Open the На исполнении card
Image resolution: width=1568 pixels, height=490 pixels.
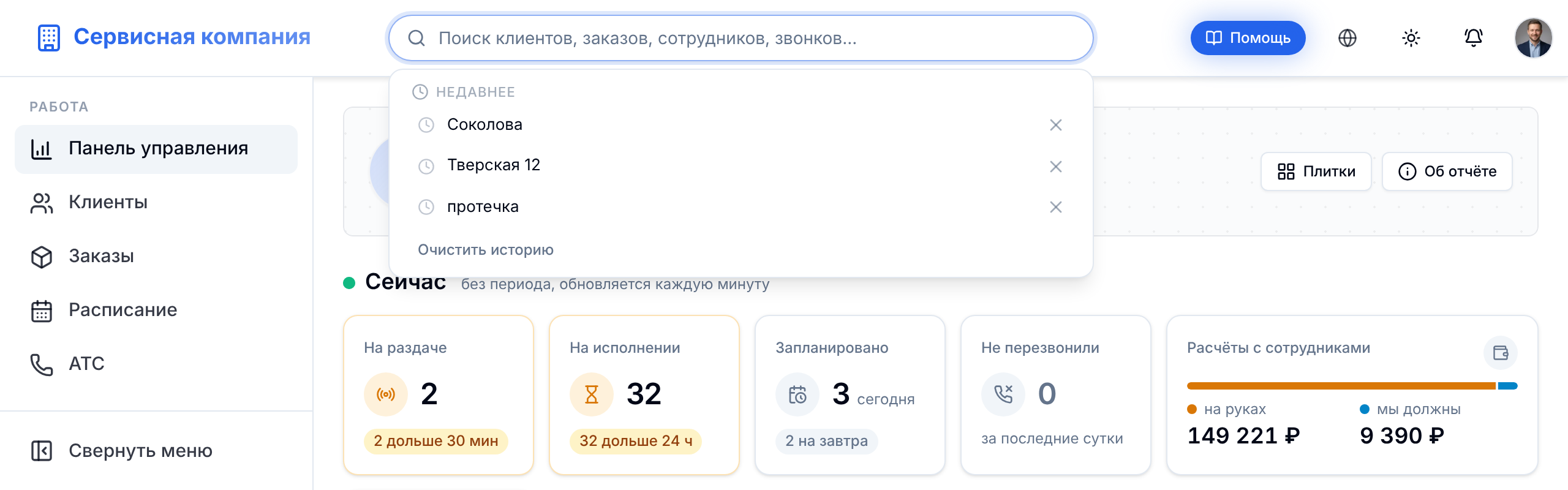644,395
